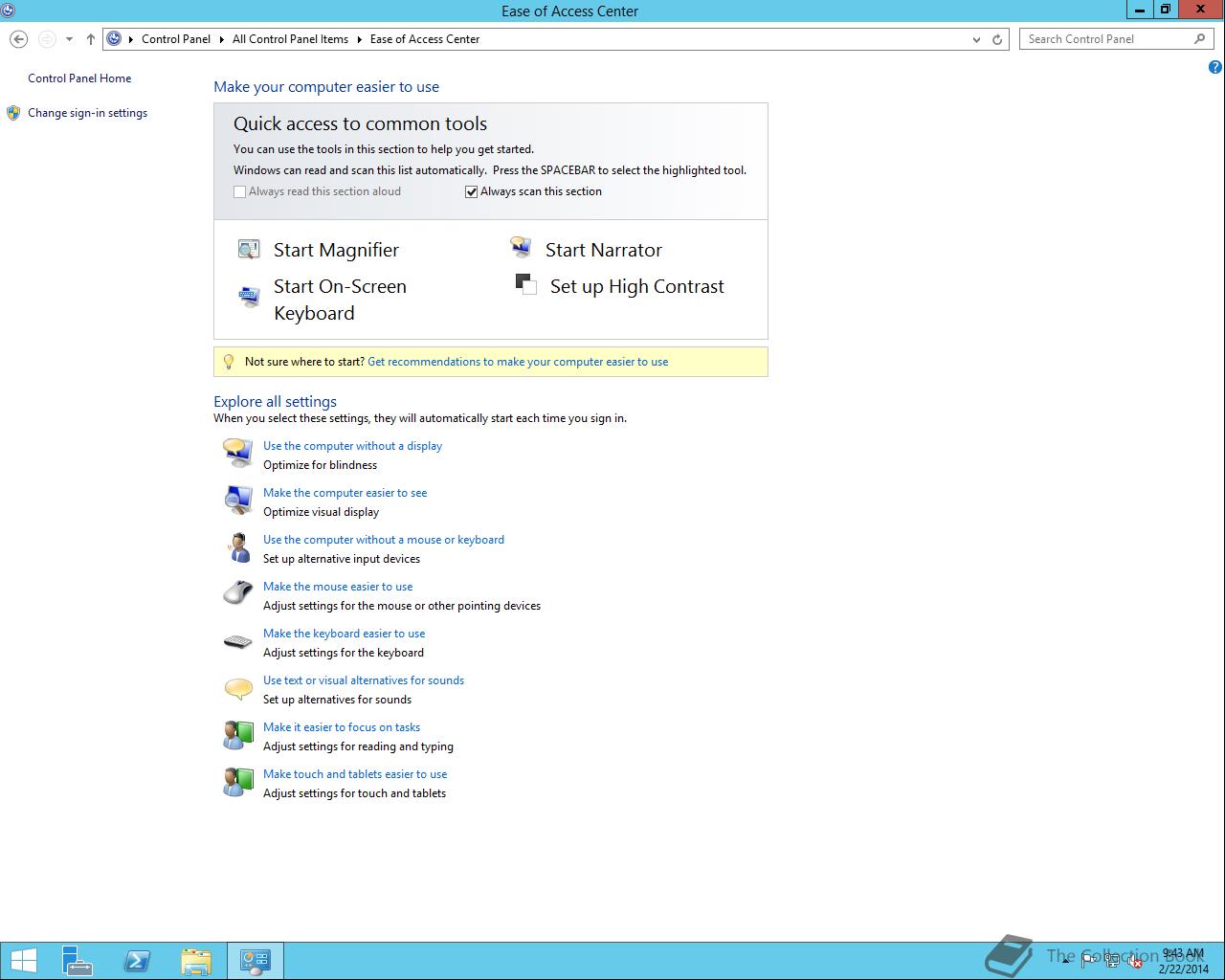The height and width of the screenshot is (980, 1225).
Task: Click the Control Panel taskbar icon
Action: [255, 961]
